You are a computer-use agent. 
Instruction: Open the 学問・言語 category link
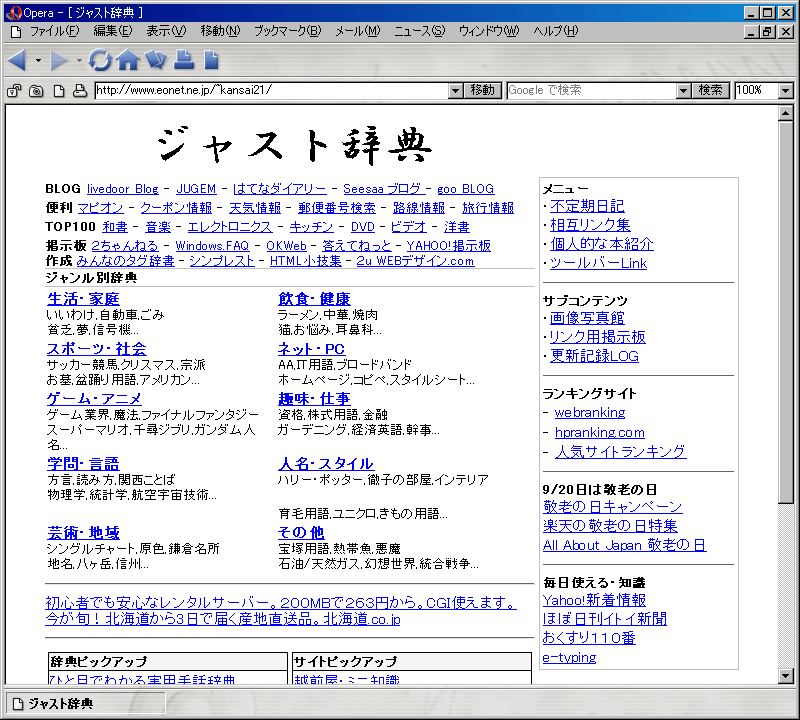83,463
